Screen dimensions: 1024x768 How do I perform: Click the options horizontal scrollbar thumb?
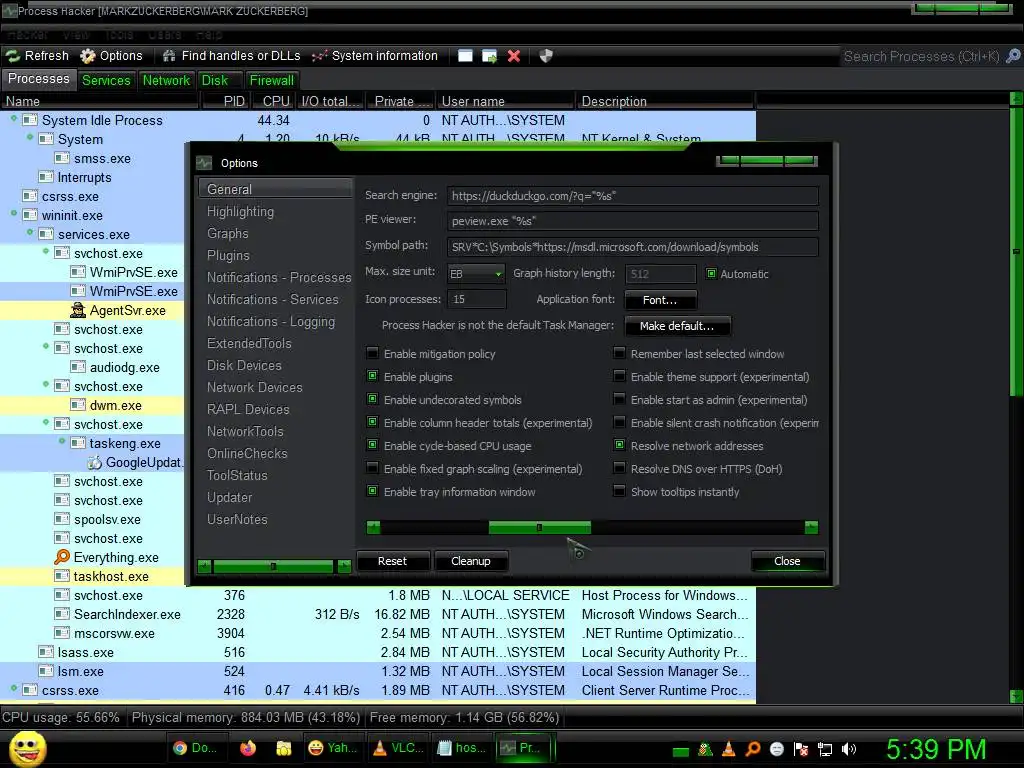(x=539, y=527)
